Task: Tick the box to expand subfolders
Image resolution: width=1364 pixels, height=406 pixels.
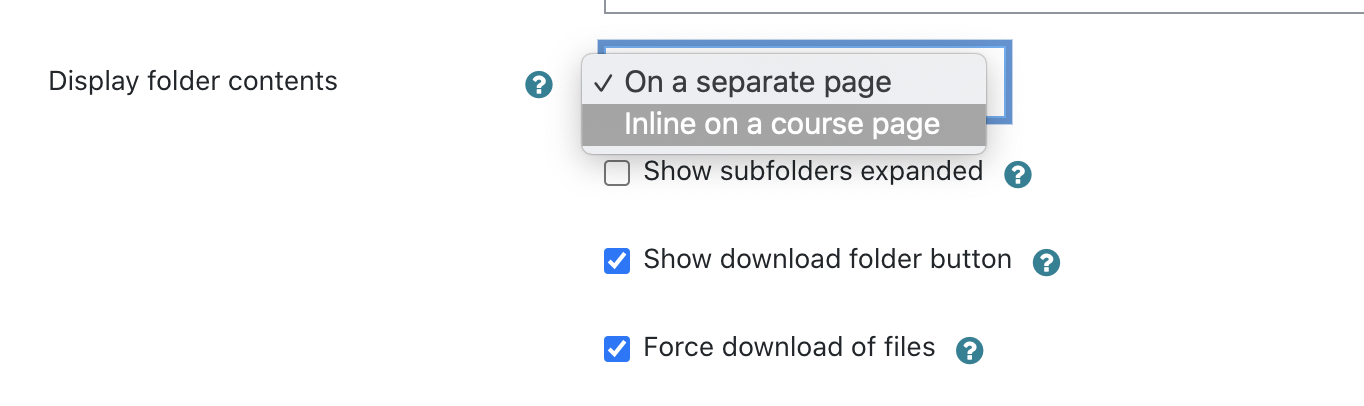Action: pyautogui.click(x=617, y=174)
